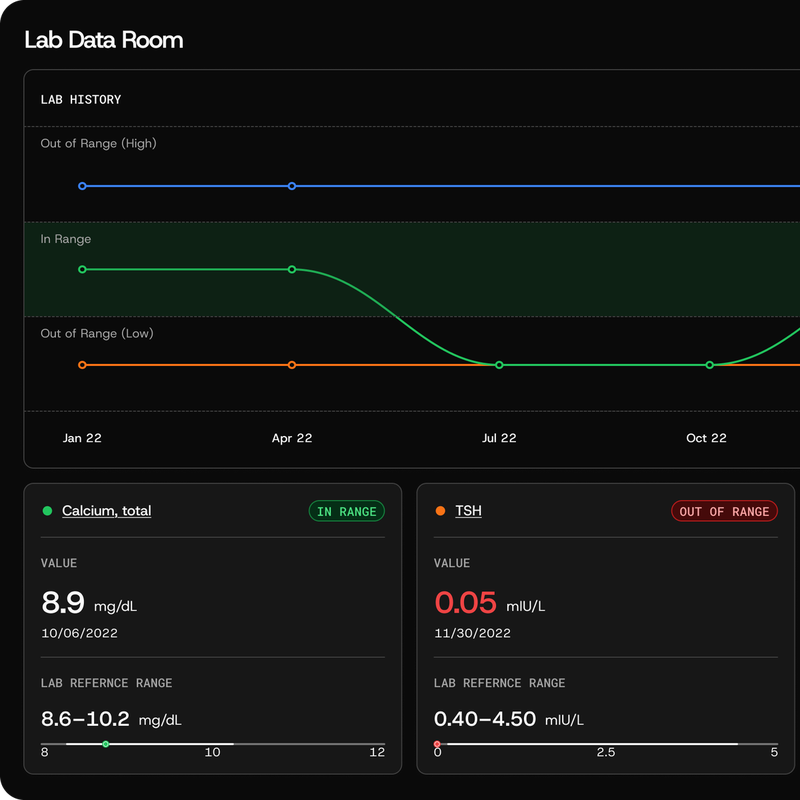
Task: Click the 0.40–4.50 mIU/L reference range
Action: [509, 719]
